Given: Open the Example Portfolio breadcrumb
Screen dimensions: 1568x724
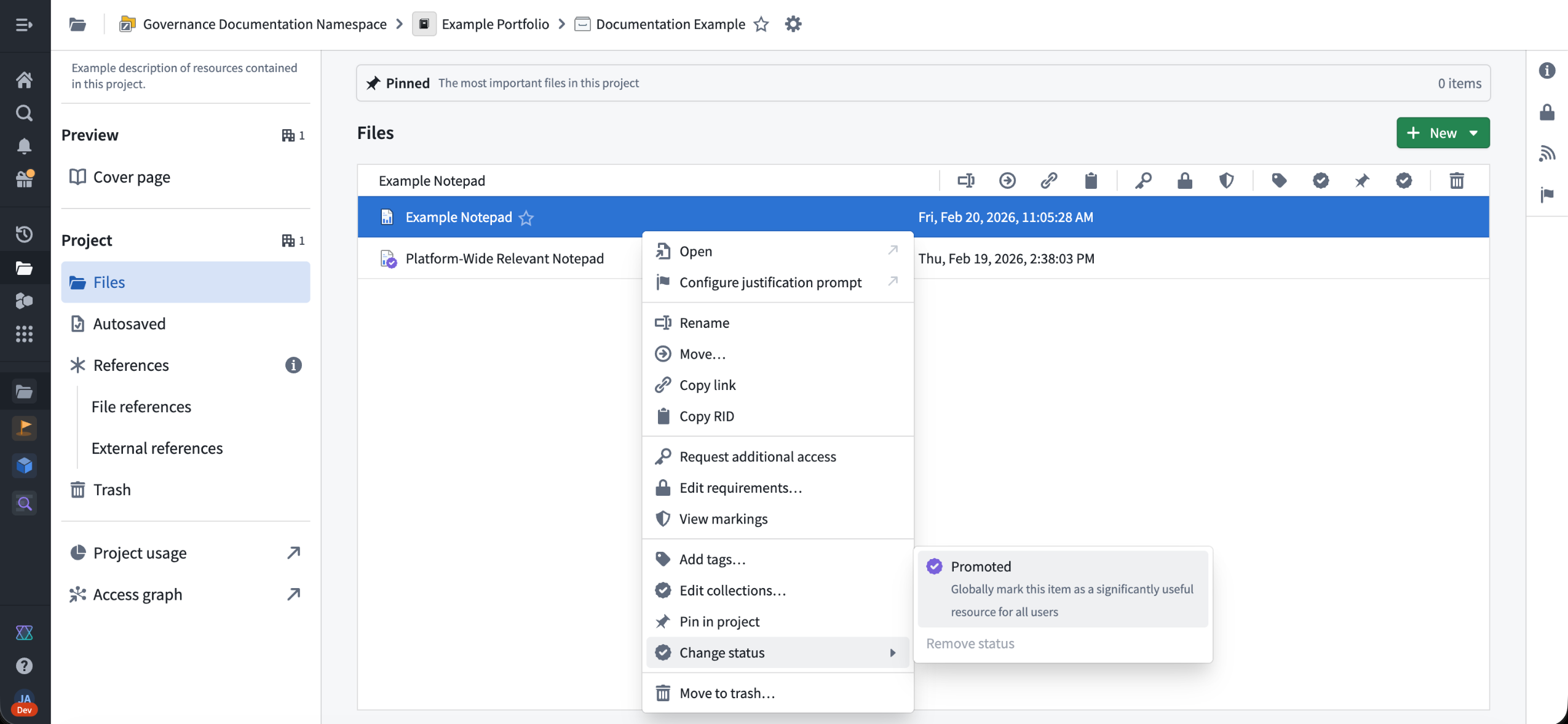Looking at the screenshot, I should 495,24.
